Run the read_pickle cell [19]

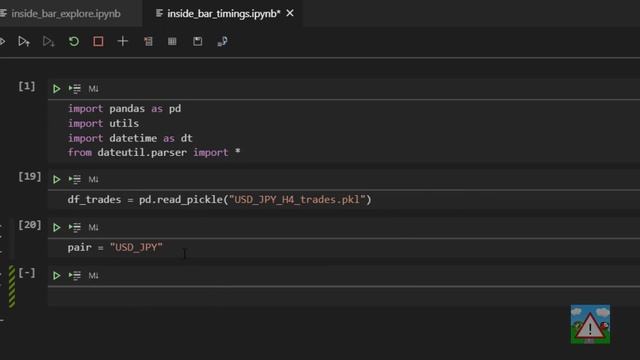[x=56, y=179]
